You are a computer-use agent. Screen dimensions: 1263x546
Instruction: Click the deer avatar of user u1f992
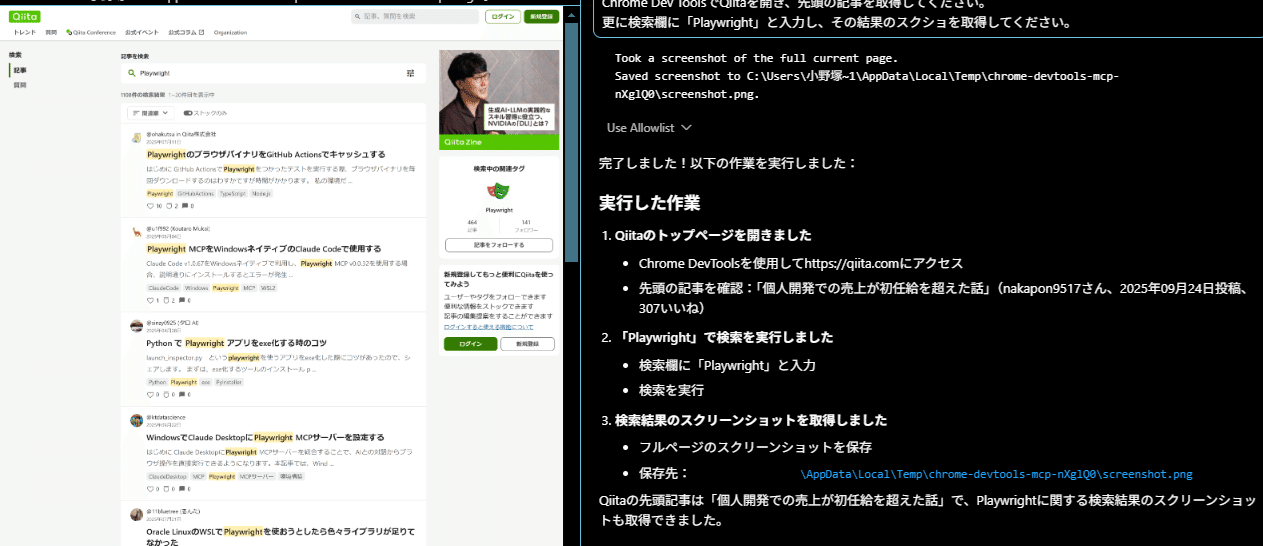pos(137,232)
